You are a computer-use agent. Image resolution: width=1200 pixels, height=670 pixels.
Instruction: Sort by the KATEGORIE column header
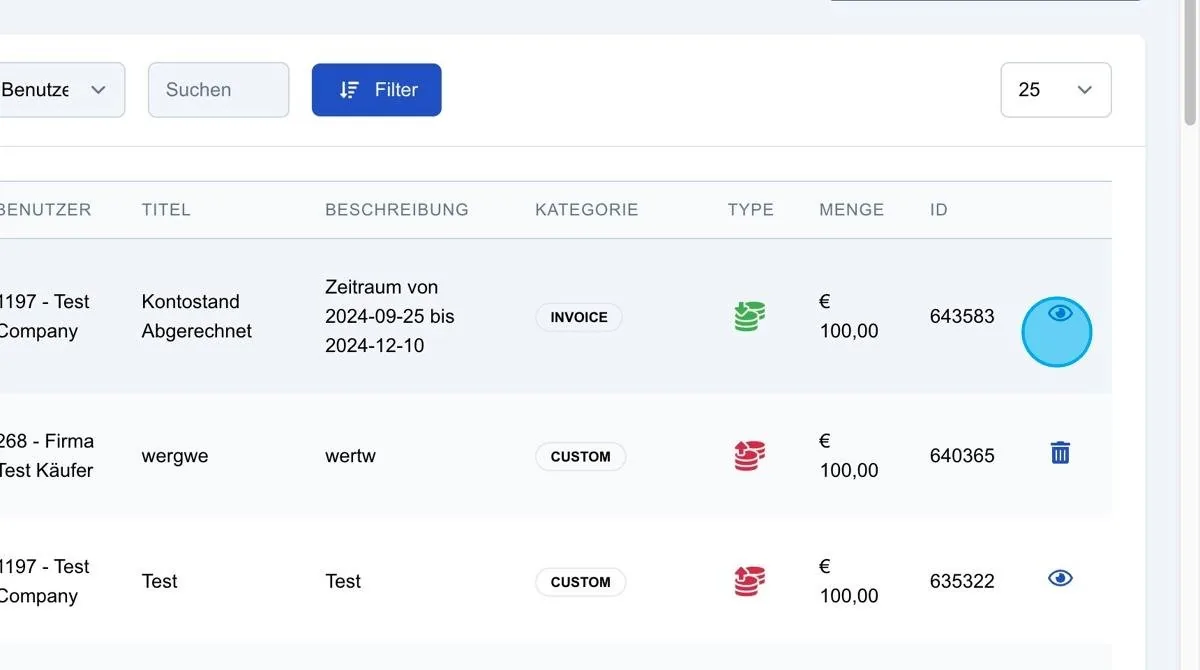click(587, 210)
